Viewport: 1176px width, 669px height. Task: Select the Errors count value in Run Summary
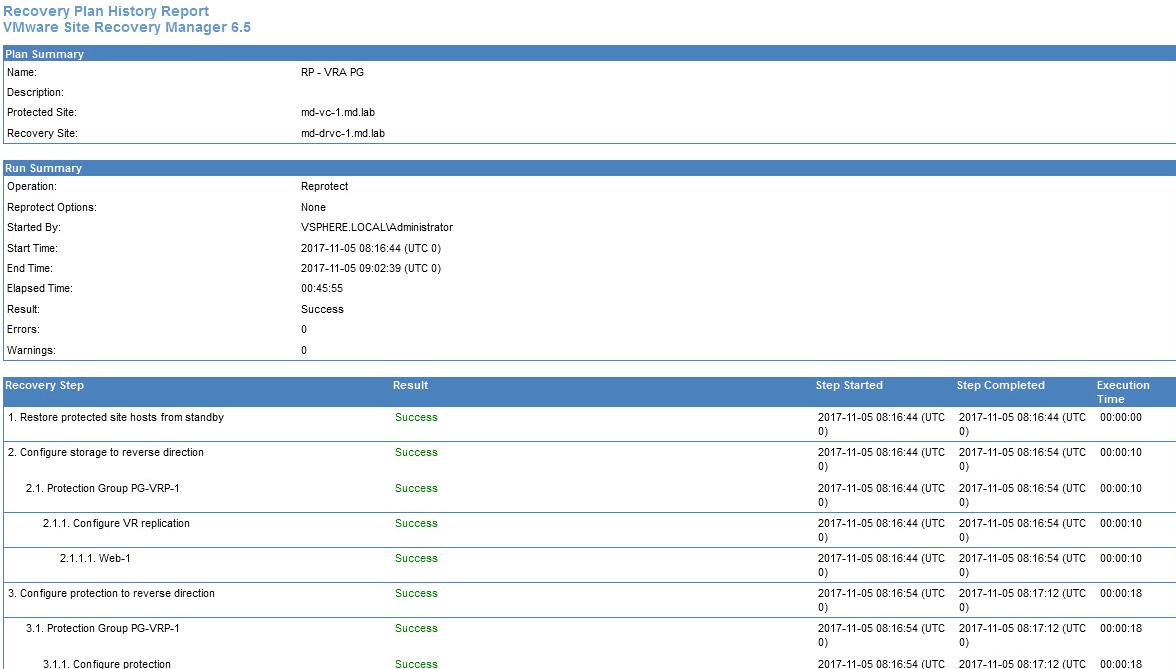304,329
